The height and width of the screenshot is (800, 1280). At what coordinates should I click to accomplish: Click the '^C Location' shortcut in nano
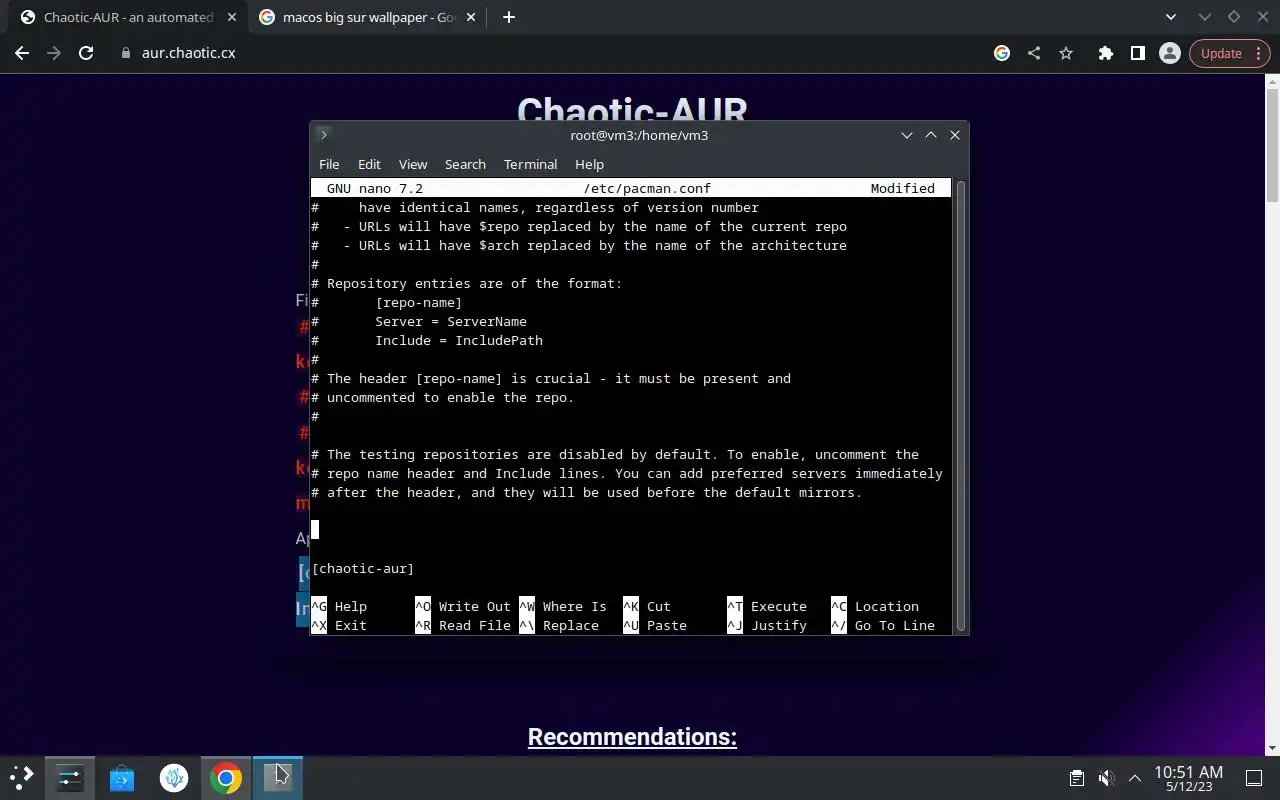[x=875, y=606]
